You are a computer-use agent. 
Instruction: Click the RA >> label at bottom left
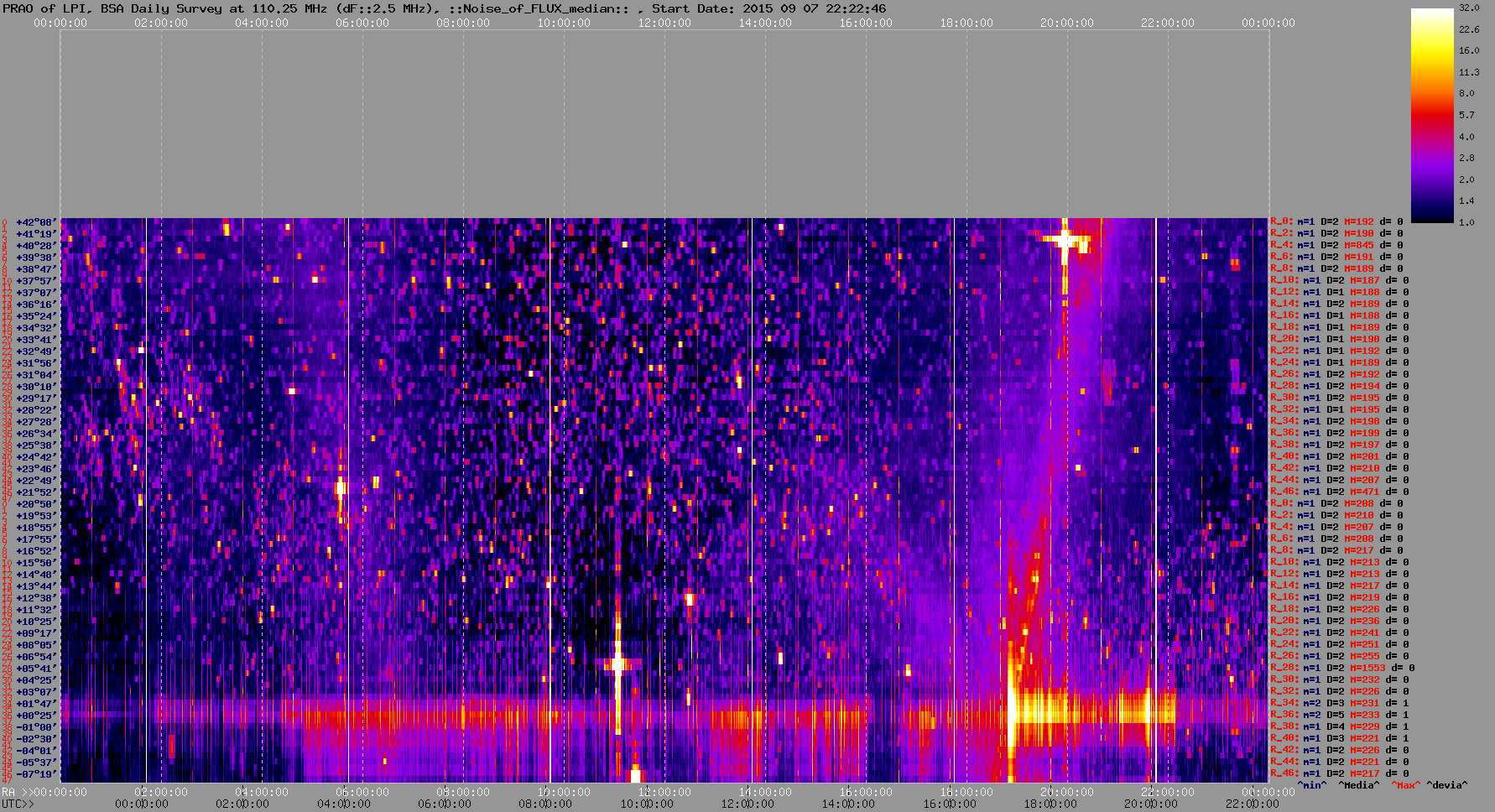17,792
